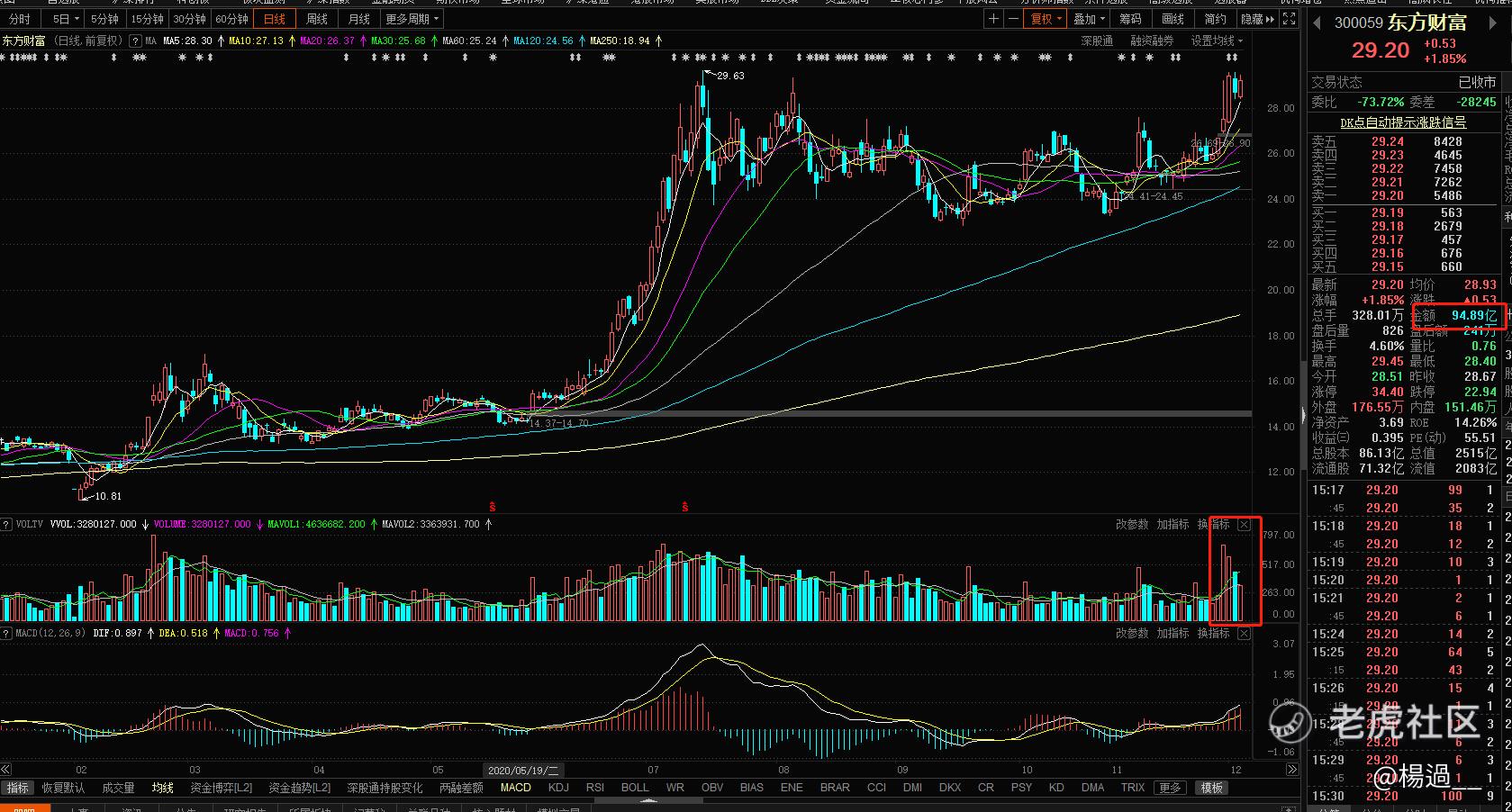The height and width of the screenshot is (812, 1512).
Task: Open the 设置均线 dropdown
Action: tap(1217, 41)
